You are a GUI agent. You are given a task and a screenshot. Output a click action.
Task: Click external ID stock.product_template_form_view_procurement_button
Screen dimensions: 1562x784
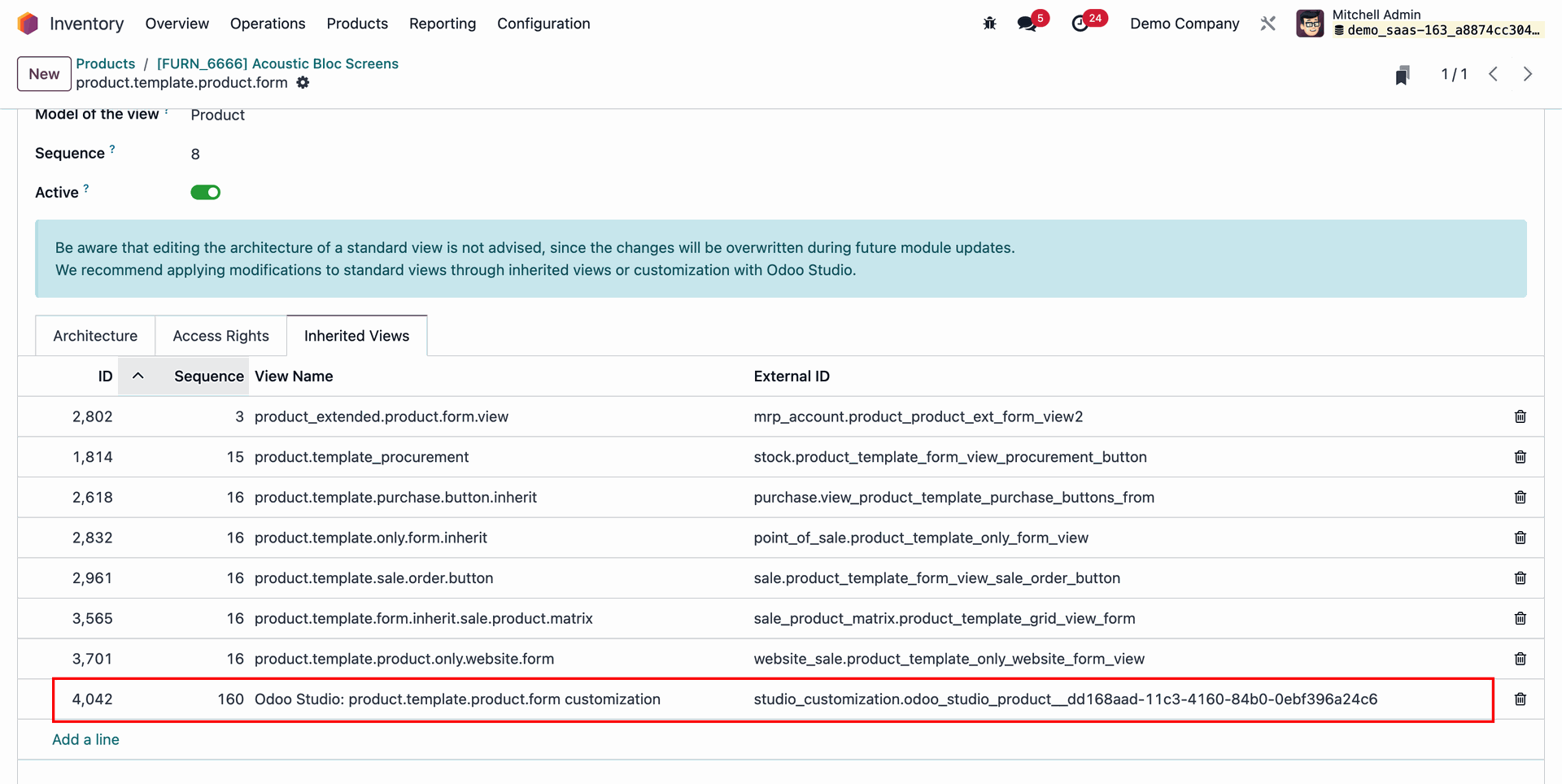tap(950, 457)
